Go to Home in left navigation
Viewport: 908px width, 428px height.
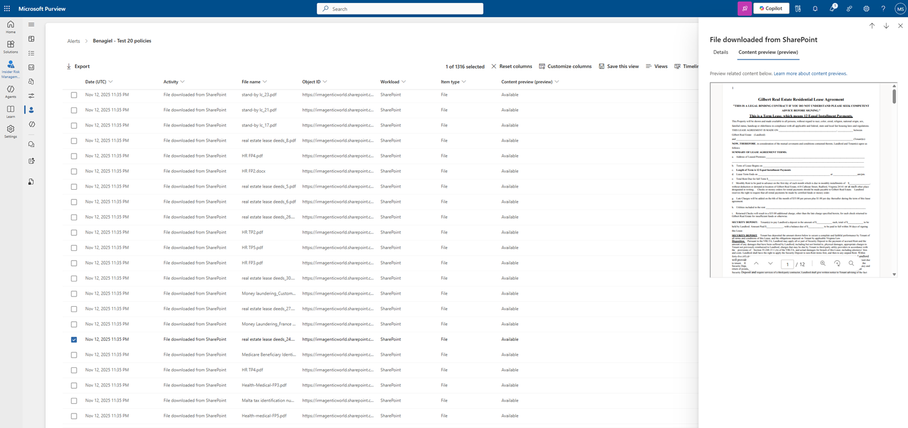click(10, 27)
